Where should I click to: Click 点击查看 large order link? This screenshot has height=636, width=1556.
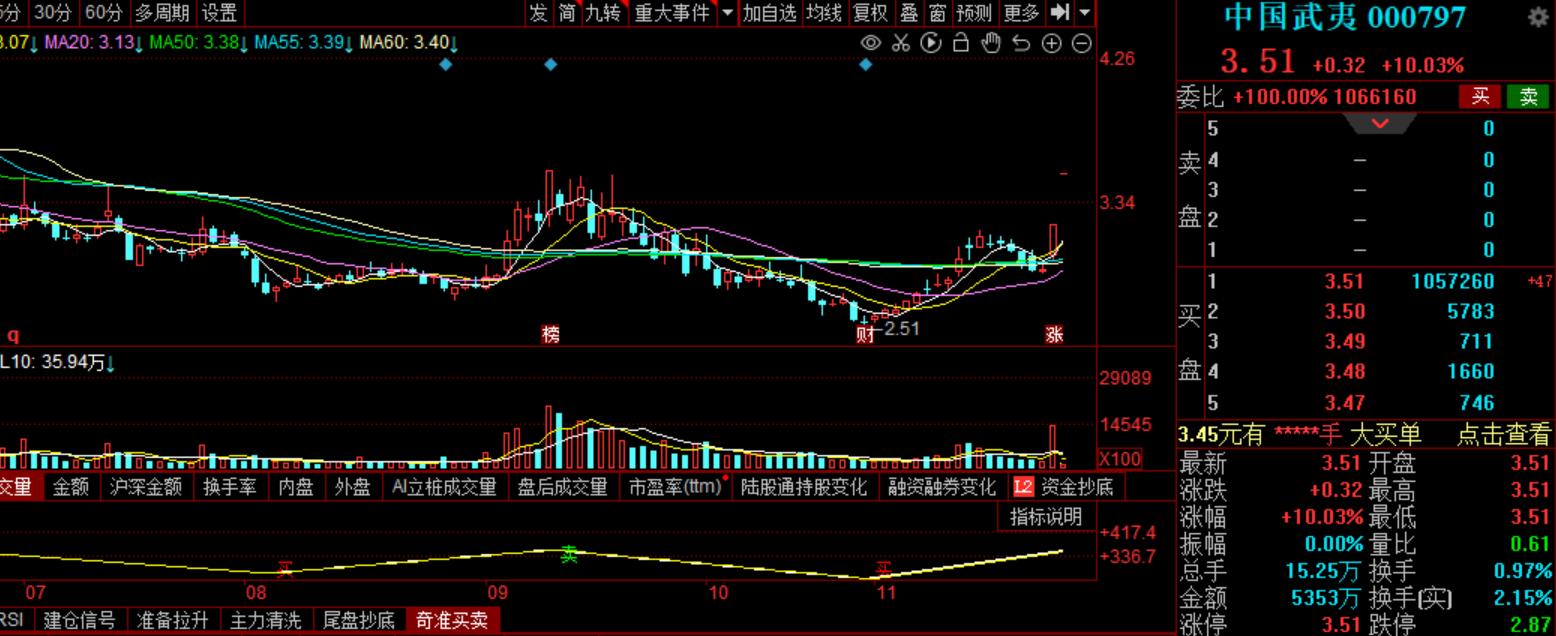click(x=1503, y=434)
